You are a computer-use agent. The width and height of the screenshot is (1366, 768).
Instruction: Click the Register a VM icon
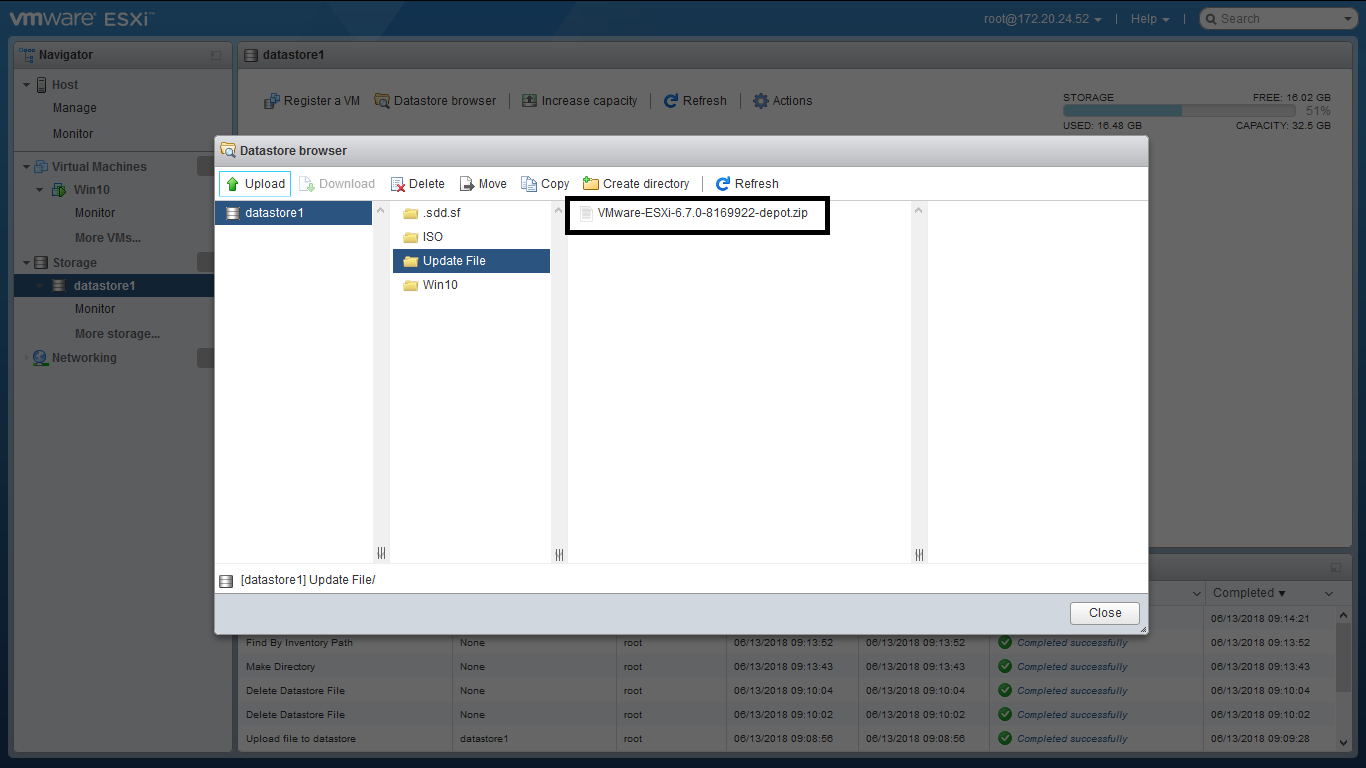click(x=271, y=101)
